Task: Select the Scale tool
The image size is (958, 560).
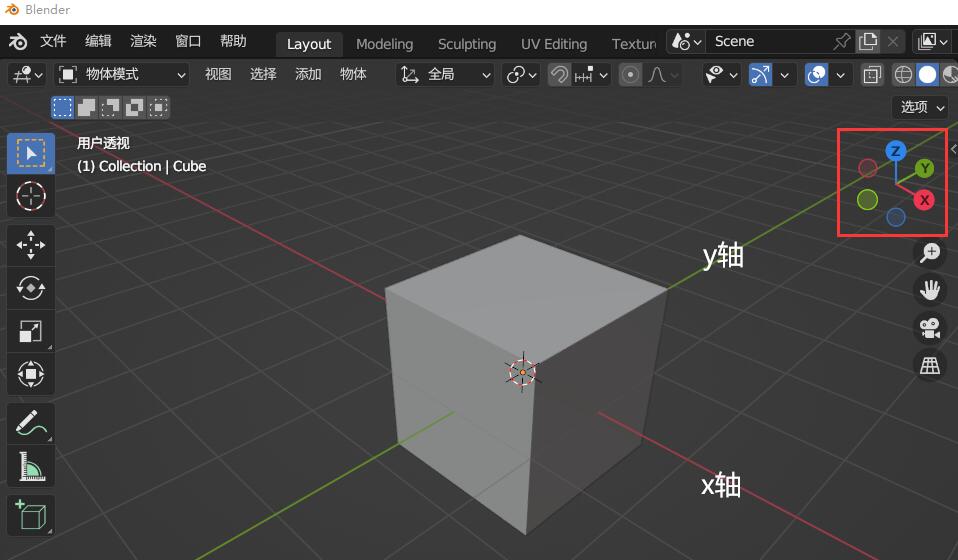Action: [31, 332]
